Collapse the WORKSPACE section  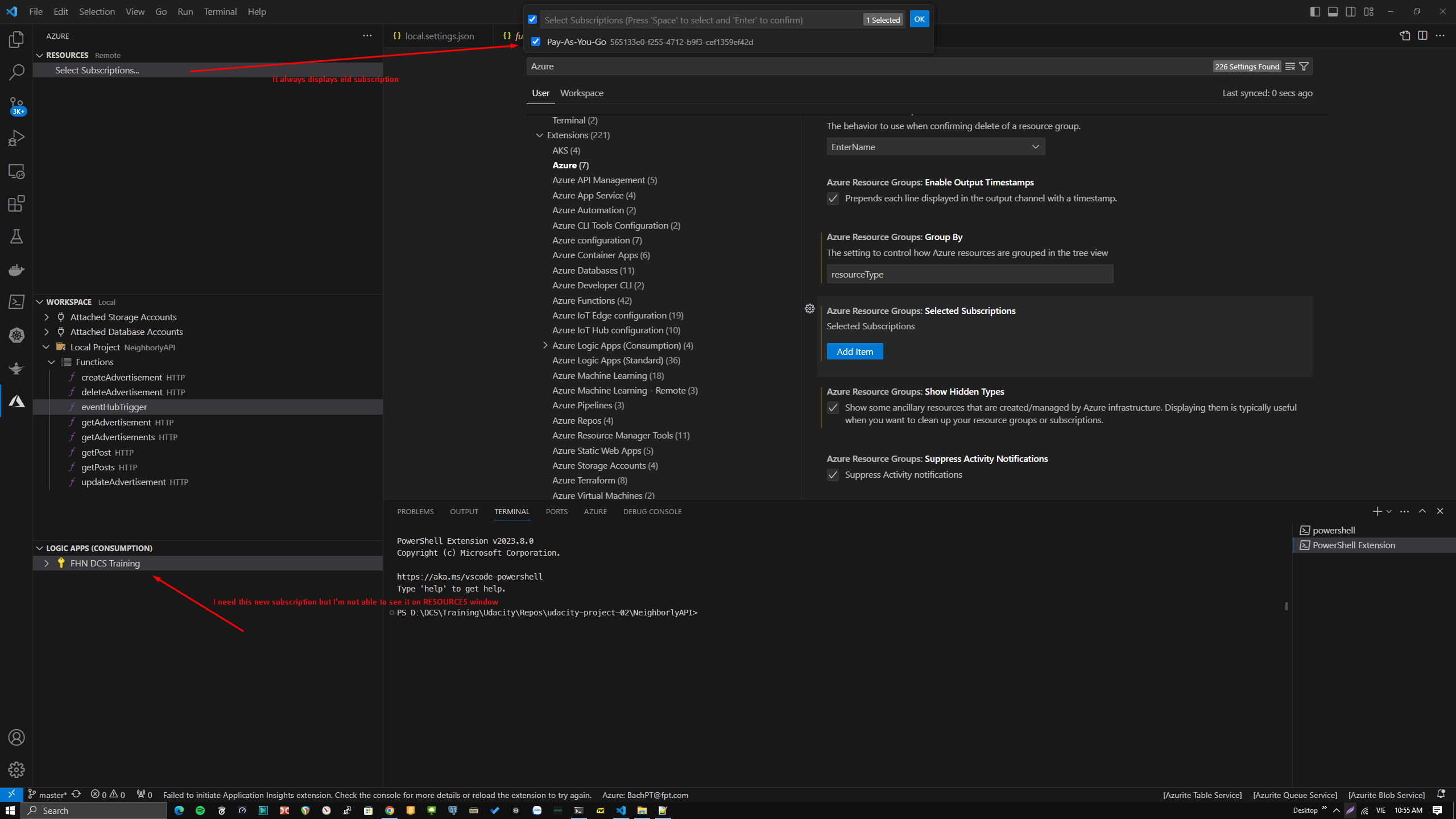pyautogui.click(x=40, y=302)
